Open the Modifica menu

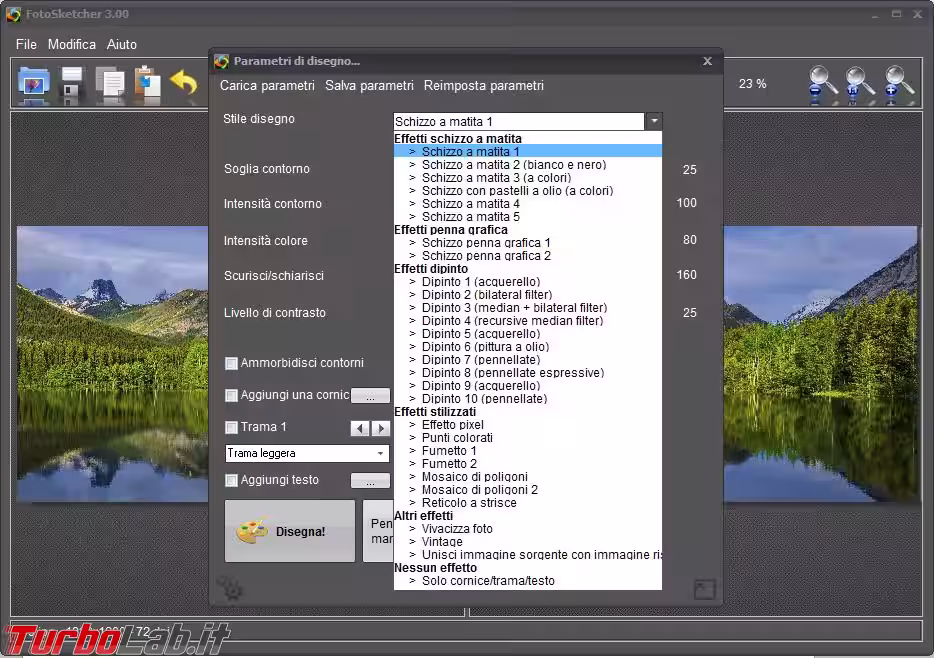72,44
